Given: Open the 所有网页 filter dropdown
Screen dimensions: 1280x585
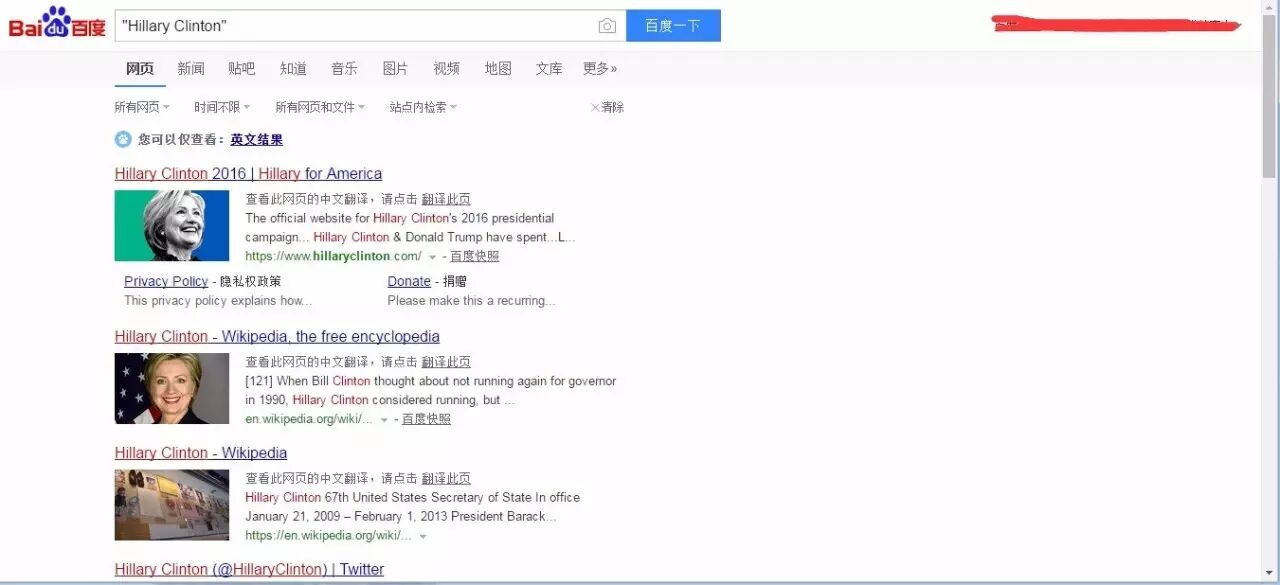Looking at the screenshot, I should point(142,107).
